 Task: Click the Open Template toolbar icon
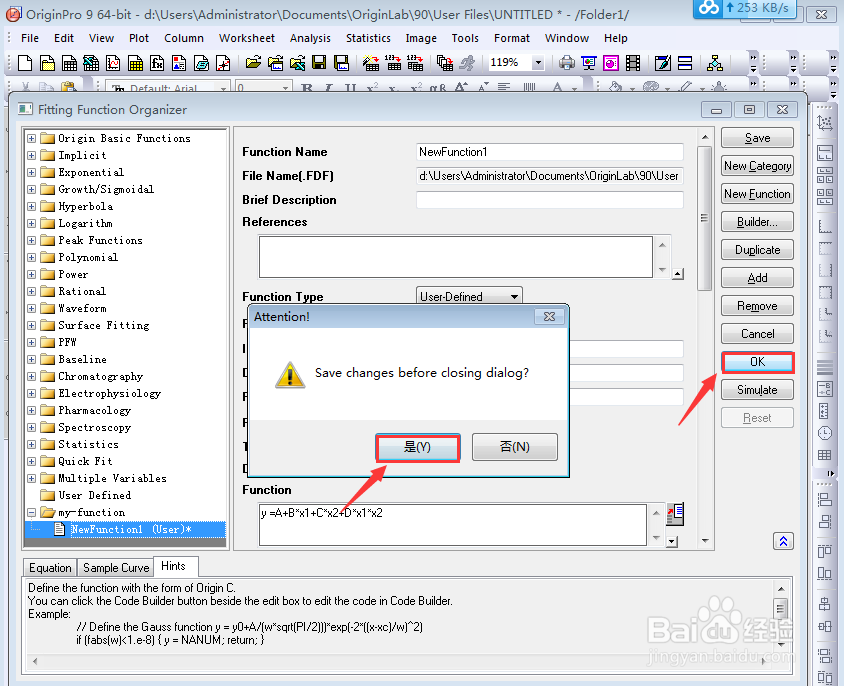(x=276, y=63)
